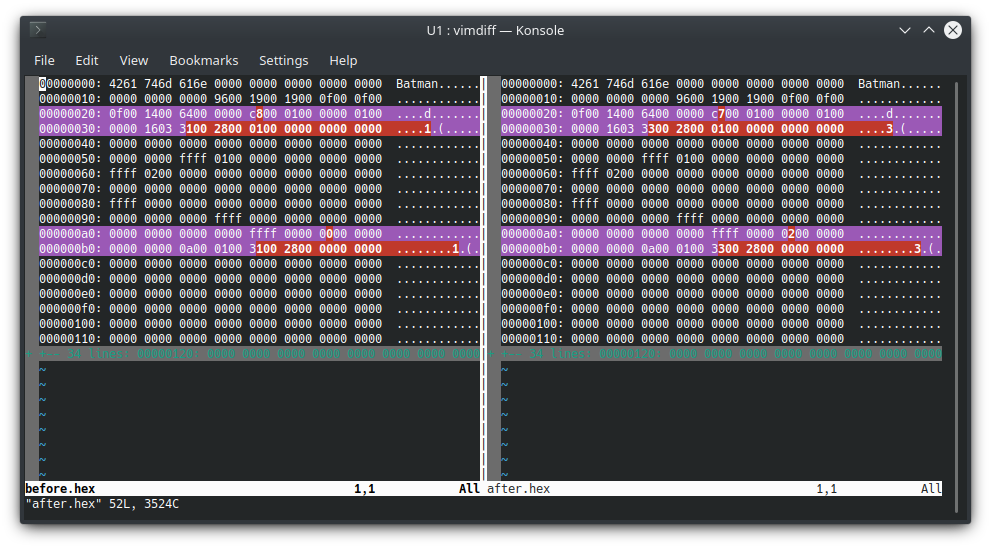
Task: Open the View menu
Action: tap(133, 61)
